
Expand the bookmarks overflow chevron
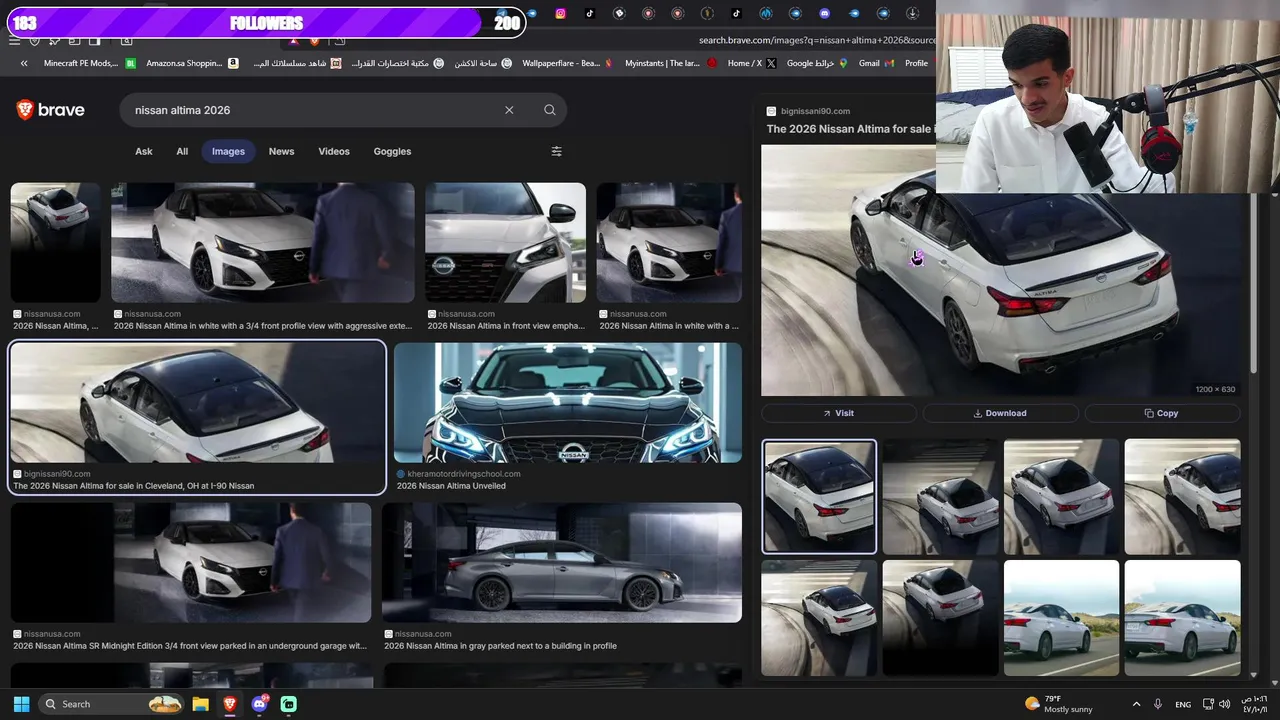(x=24, y=63)
